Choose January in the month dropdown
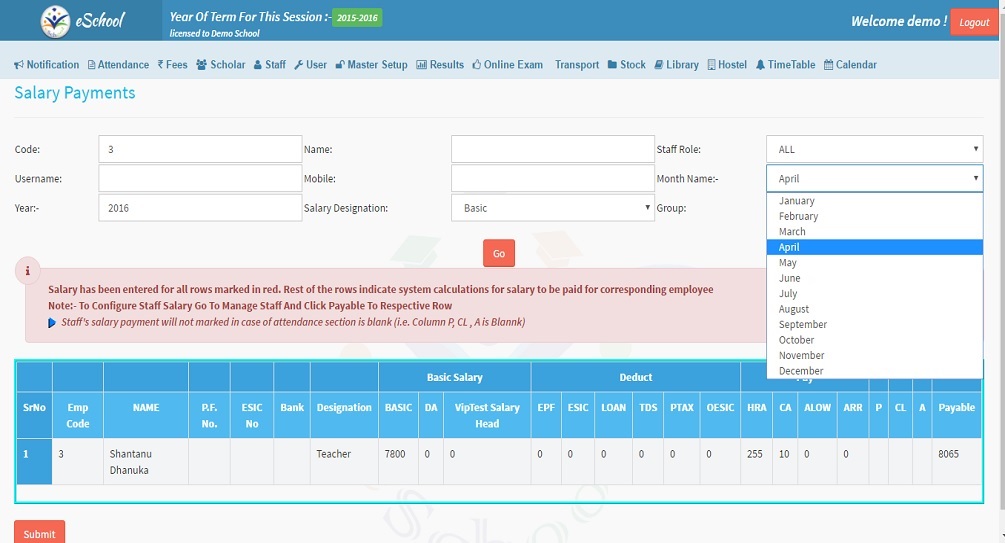Viewport: 1005px width, 543px height. 797,201
